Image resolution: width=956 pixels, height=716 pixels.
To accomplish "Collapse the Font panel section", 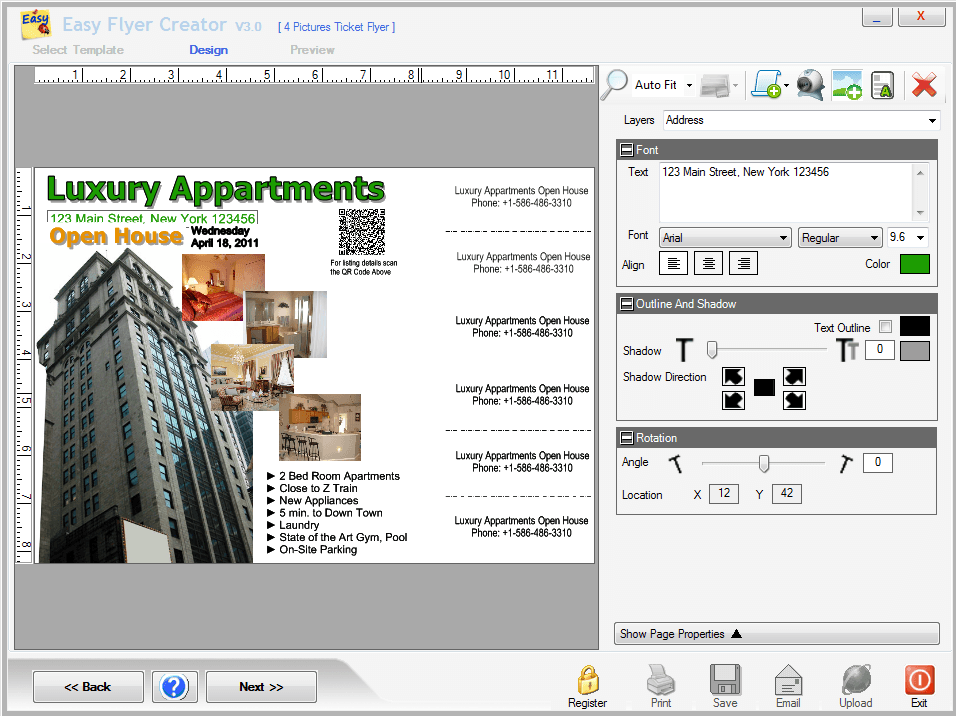I will click(x=626, y=149).
